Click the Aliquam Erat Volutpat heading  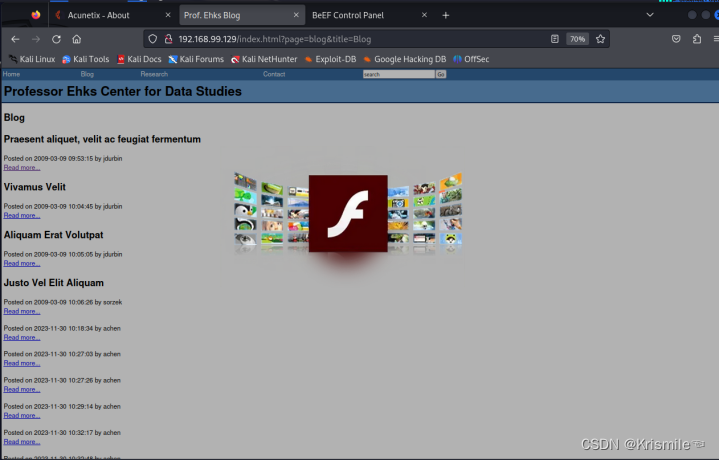coord(54,235)
